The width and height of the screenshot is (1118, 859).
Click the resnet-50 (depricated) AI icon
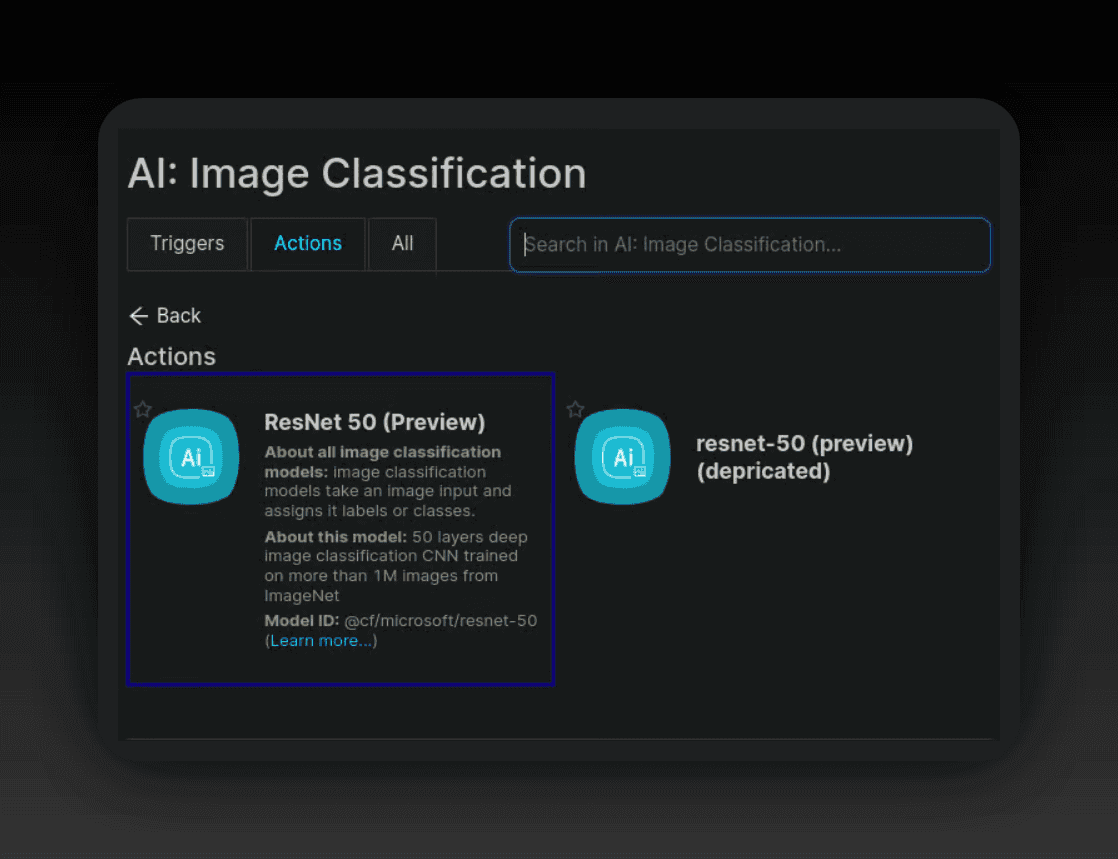pos(622,457)
